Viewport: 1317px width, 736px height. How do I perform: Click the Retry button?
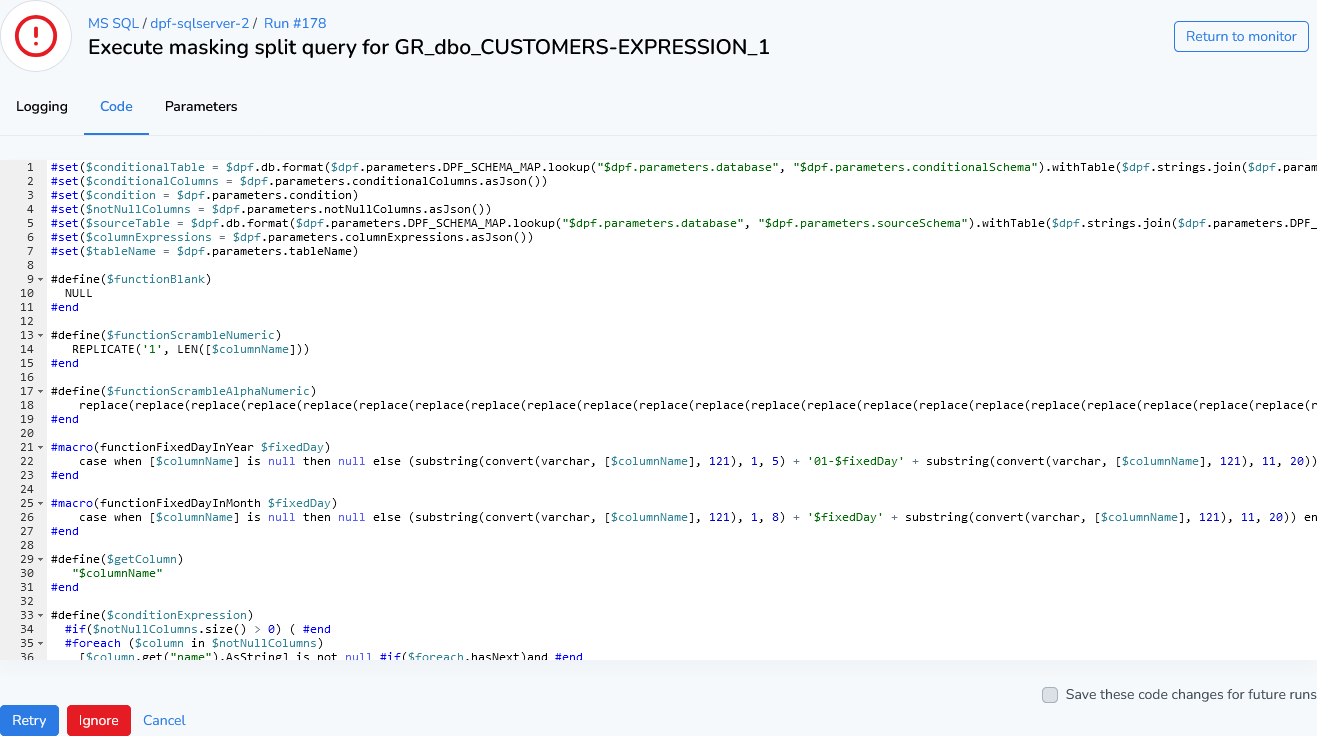pos(29,720)
